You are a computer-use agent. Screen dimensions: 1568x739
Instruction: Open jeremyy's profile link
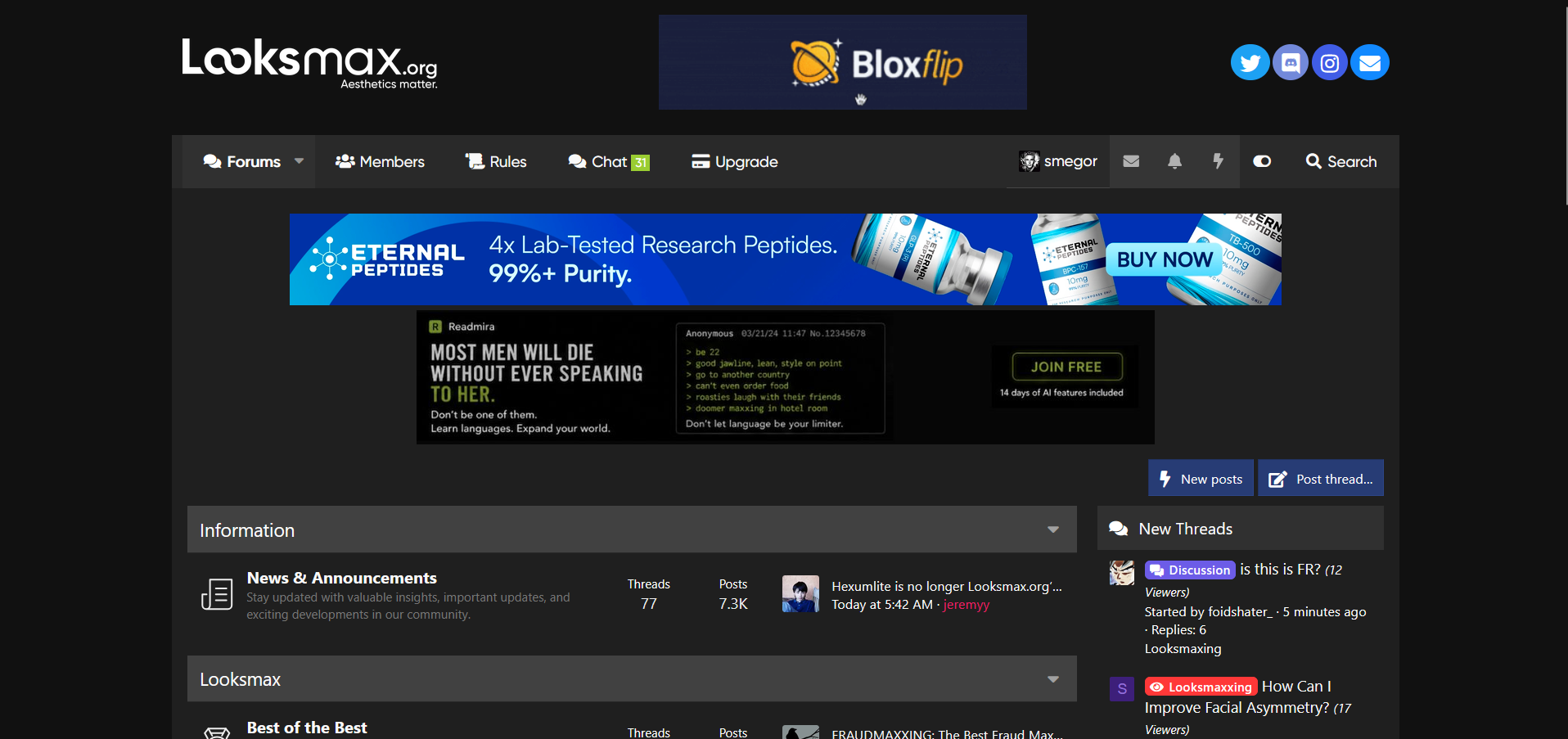click(966, 605)
